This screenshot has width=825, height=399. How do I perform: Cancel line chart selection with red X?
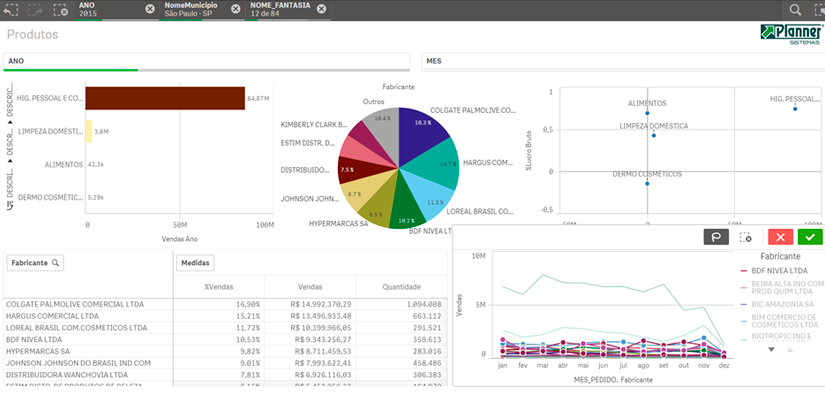[x=780, y=237]
